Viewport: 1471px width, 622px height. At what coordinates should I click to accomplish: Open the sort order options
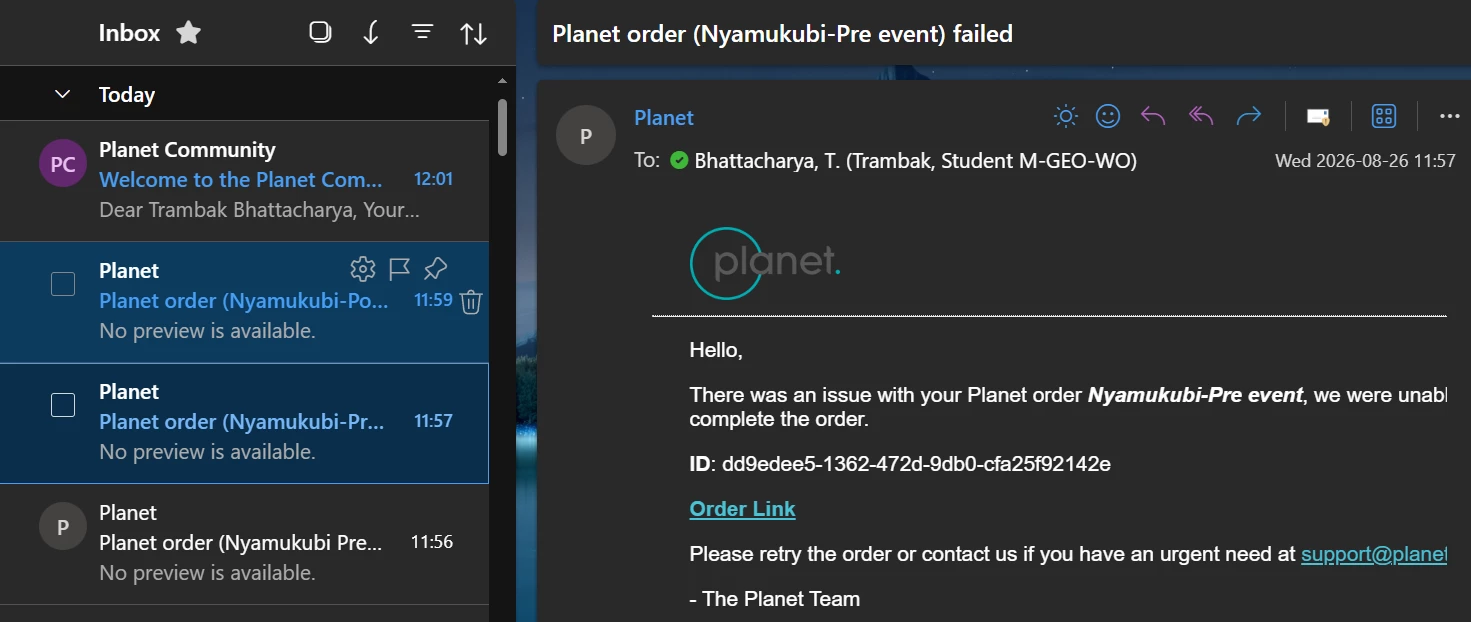click(x=473, y=33)
